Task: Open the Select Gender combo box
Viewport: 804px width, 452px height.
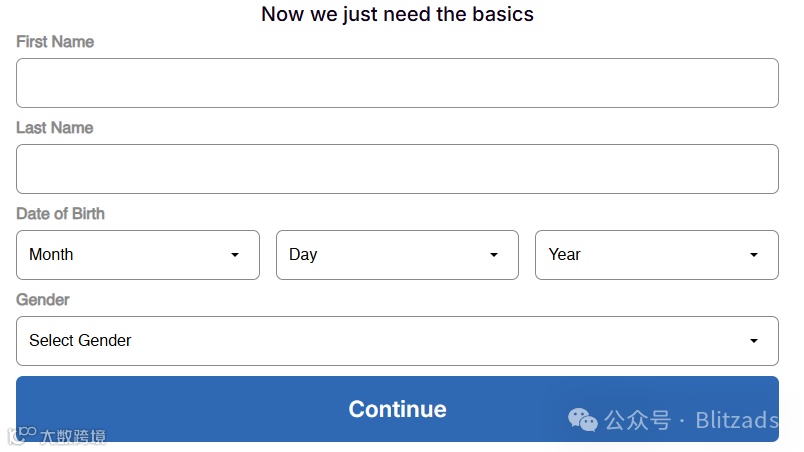Action: coord(397,341)
